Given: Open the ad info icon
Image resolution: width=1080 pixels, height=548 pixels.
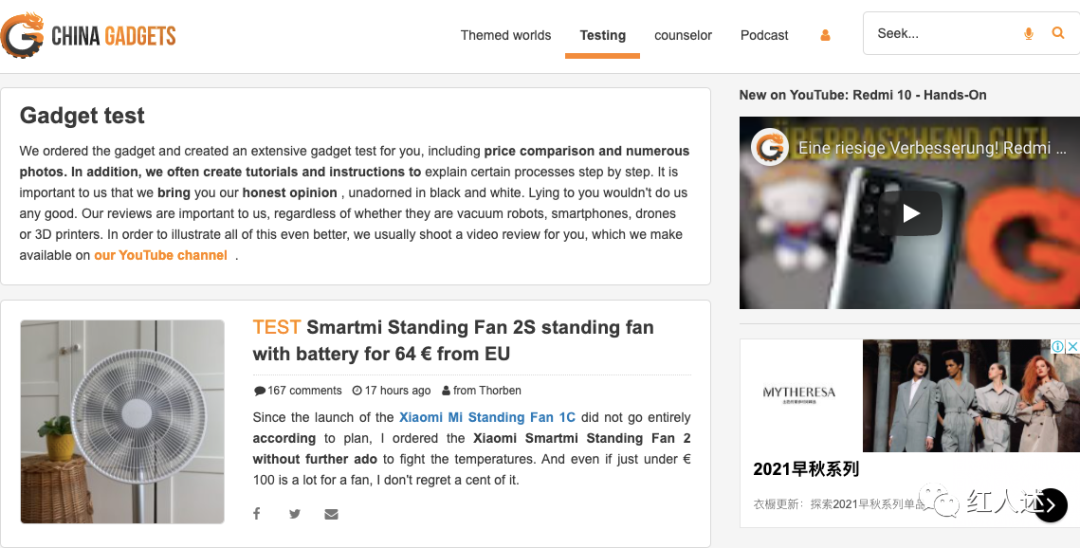Looking at the screenshot, I should [1057, 346].
